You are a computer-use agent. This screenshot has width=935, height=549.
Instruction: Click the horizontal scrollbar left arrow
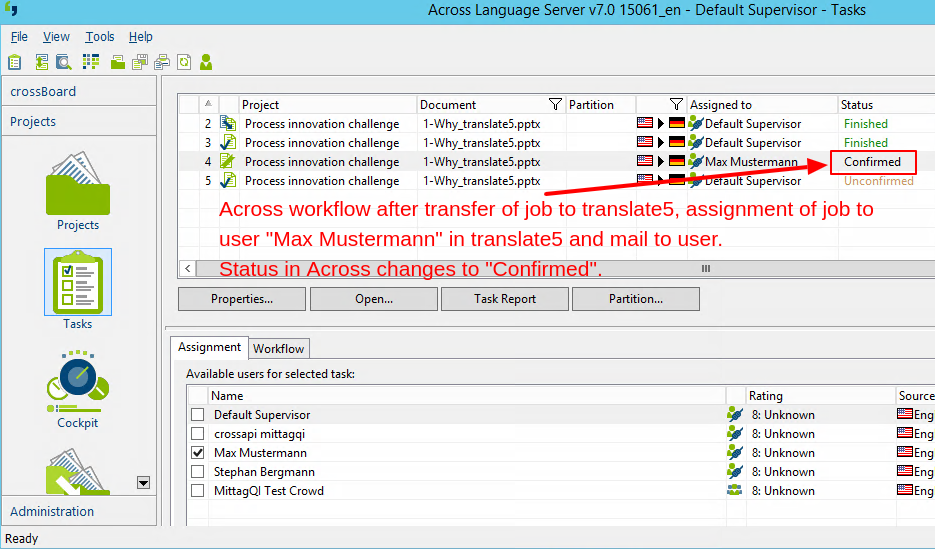click(x=187, y=268)
